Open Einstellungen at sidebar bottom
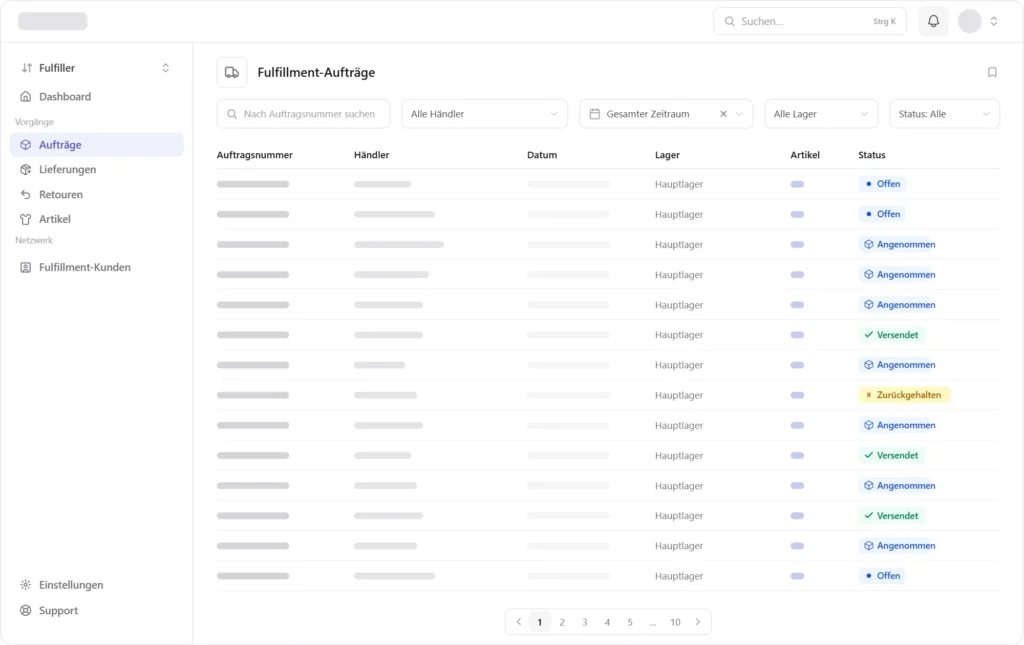 [95, 585]
